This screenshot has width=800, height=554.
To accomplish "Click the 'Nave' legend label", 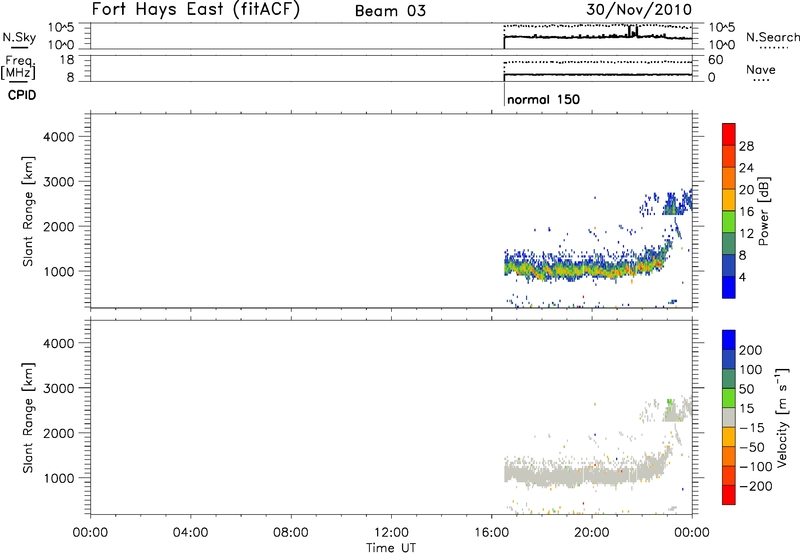I will (761, 69).
